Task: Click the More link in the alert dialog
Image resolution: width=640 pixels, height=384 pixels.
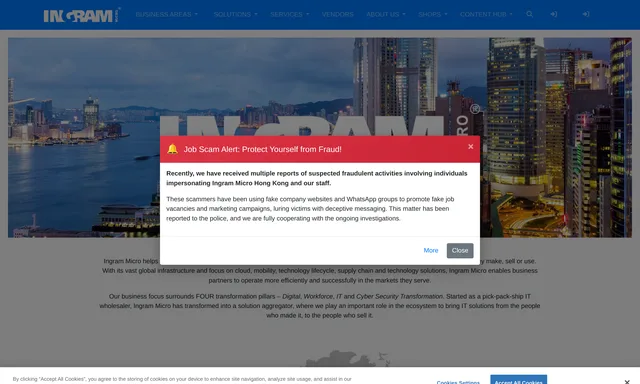Action: (x=431, y=251)
